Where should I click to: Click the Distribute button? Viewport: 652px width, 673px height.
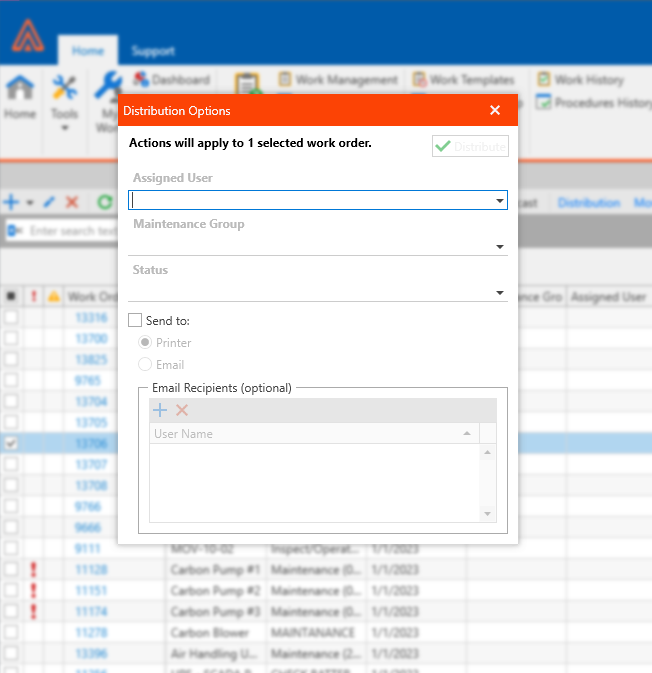click(470, 147)
